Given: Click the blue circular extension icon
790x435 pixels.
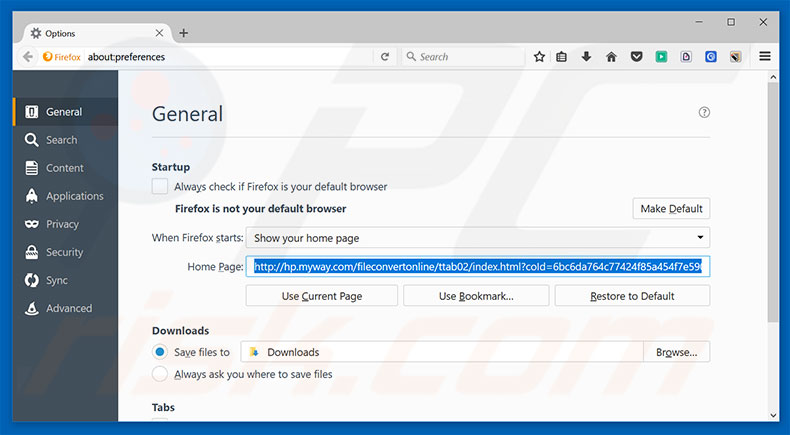Looking at the screenshot, I should [x=711, y=57].
